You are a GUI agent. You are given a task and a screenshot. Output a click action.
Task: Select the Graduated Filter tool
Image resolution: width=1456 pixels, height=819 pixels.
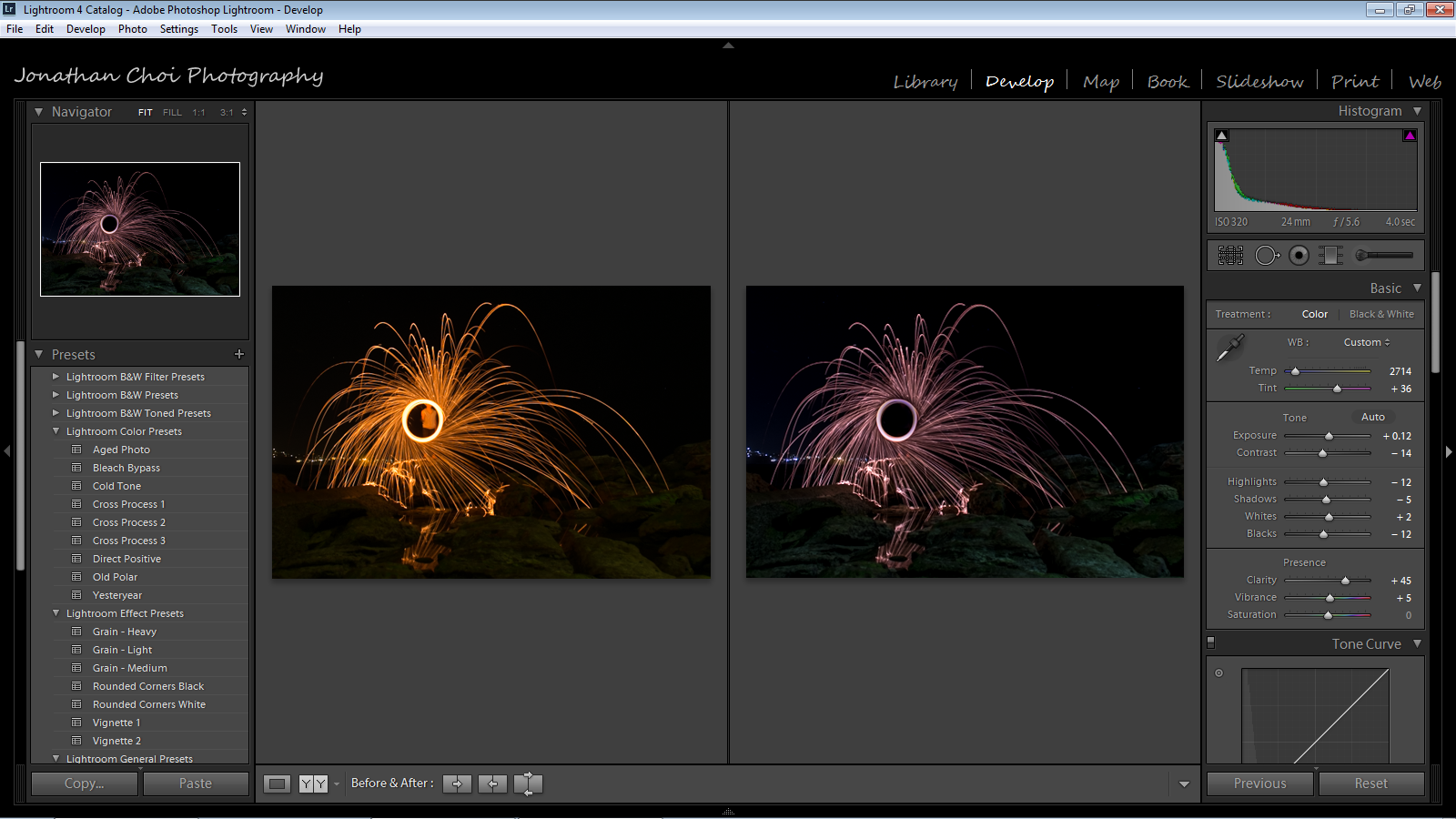(1330, 256)
